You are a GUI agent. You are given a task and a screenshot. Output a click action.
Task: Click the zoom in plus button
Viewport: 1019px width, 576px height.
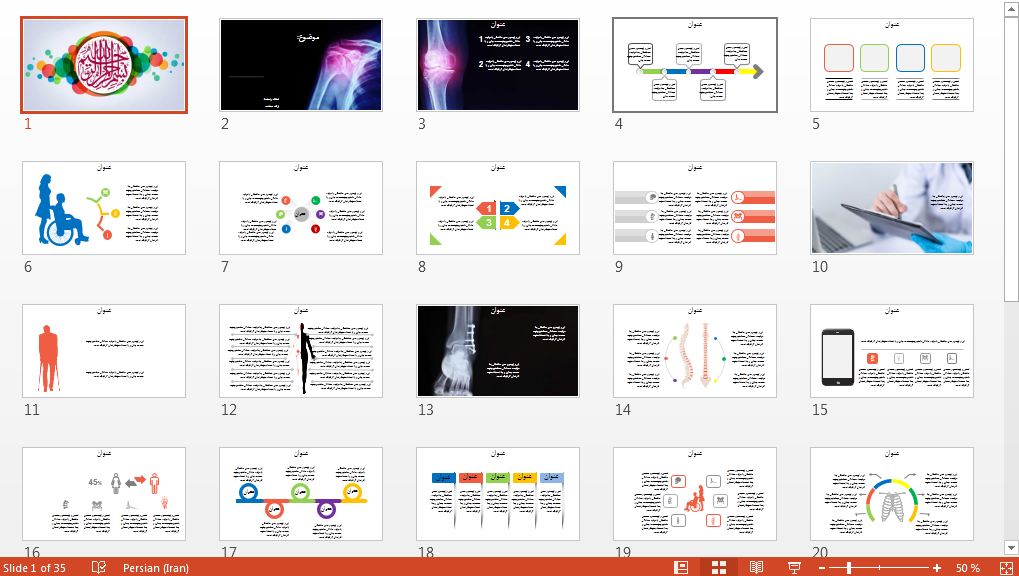[x=937, y=568]
